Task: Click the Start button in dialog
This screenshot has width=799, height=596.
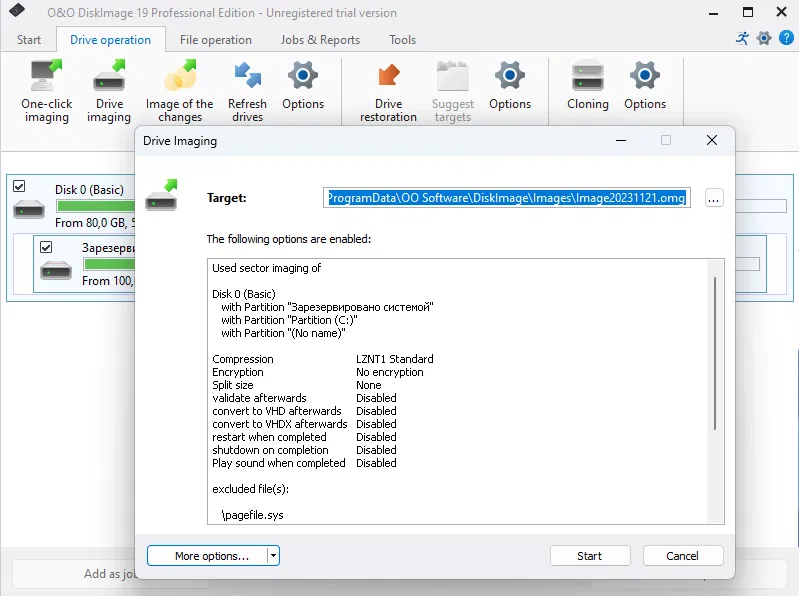Action: tap(590, 556)
